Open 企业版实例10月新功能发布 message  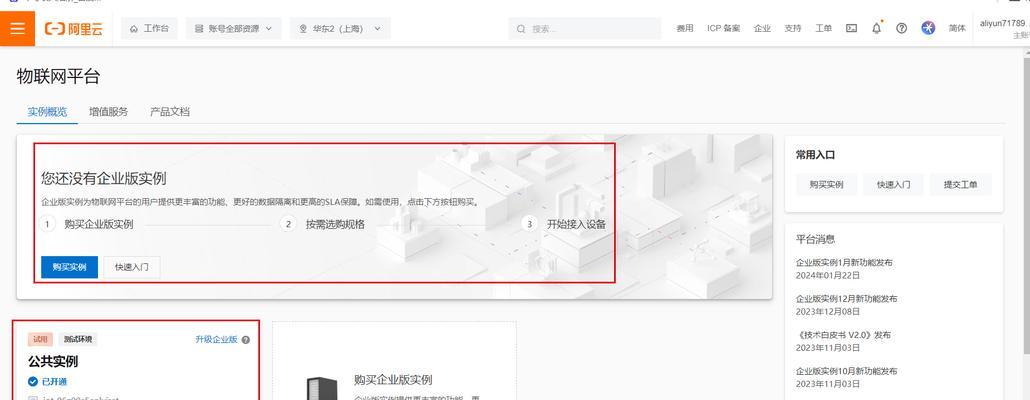(x=847, y=371)
